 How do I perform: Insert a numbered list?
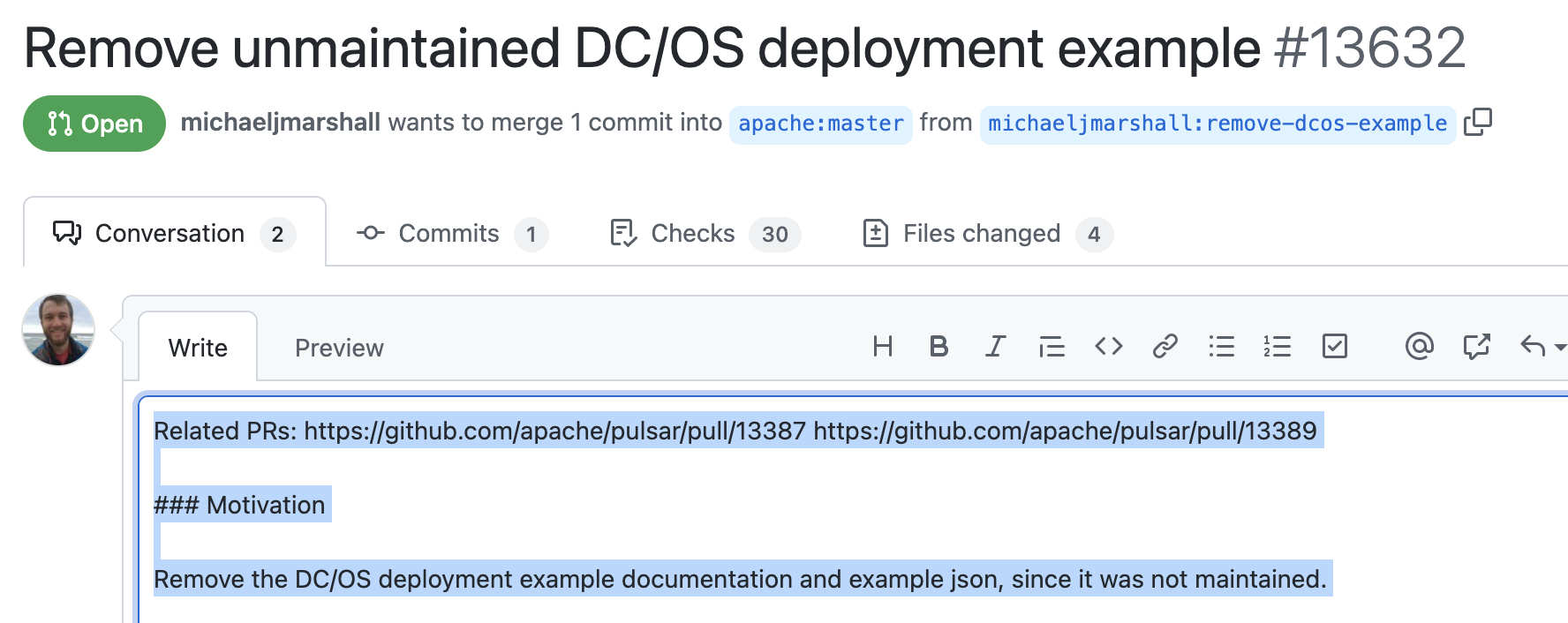(1278, 346)
